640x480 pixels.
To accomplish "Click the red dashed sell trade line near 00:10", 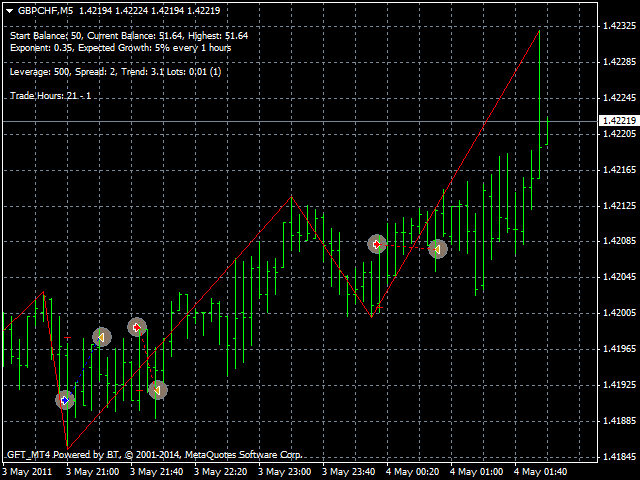I will tap(407, 247).
